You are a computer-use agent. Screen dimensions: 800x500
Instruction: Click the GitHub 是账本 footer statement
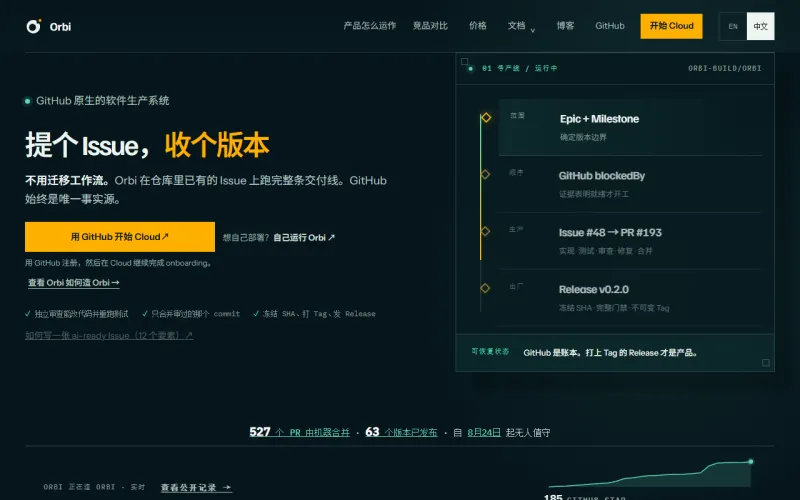click(610, 353)
